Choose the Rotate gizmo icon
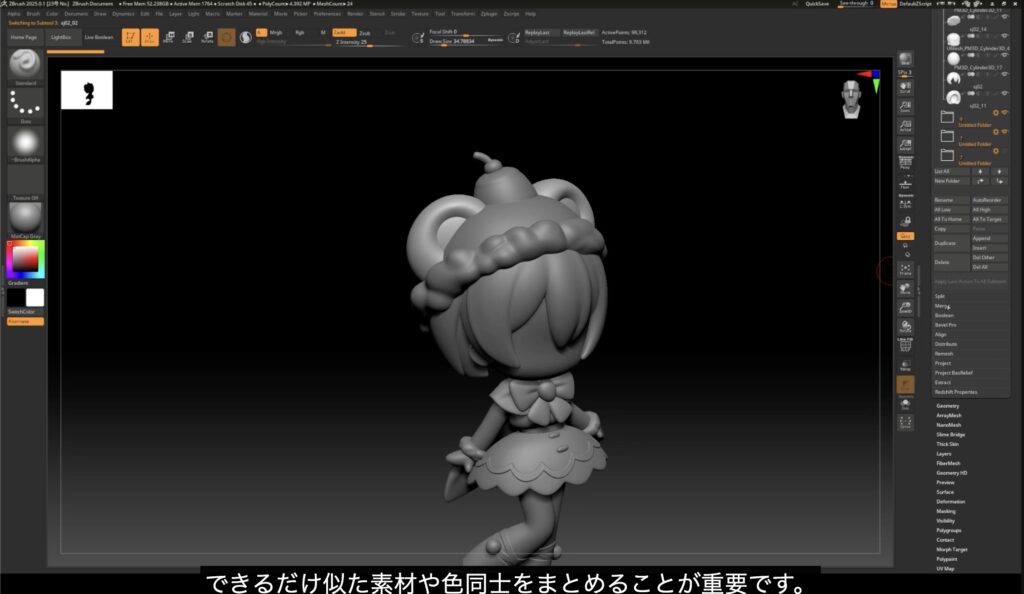 (x=207, y=37)
